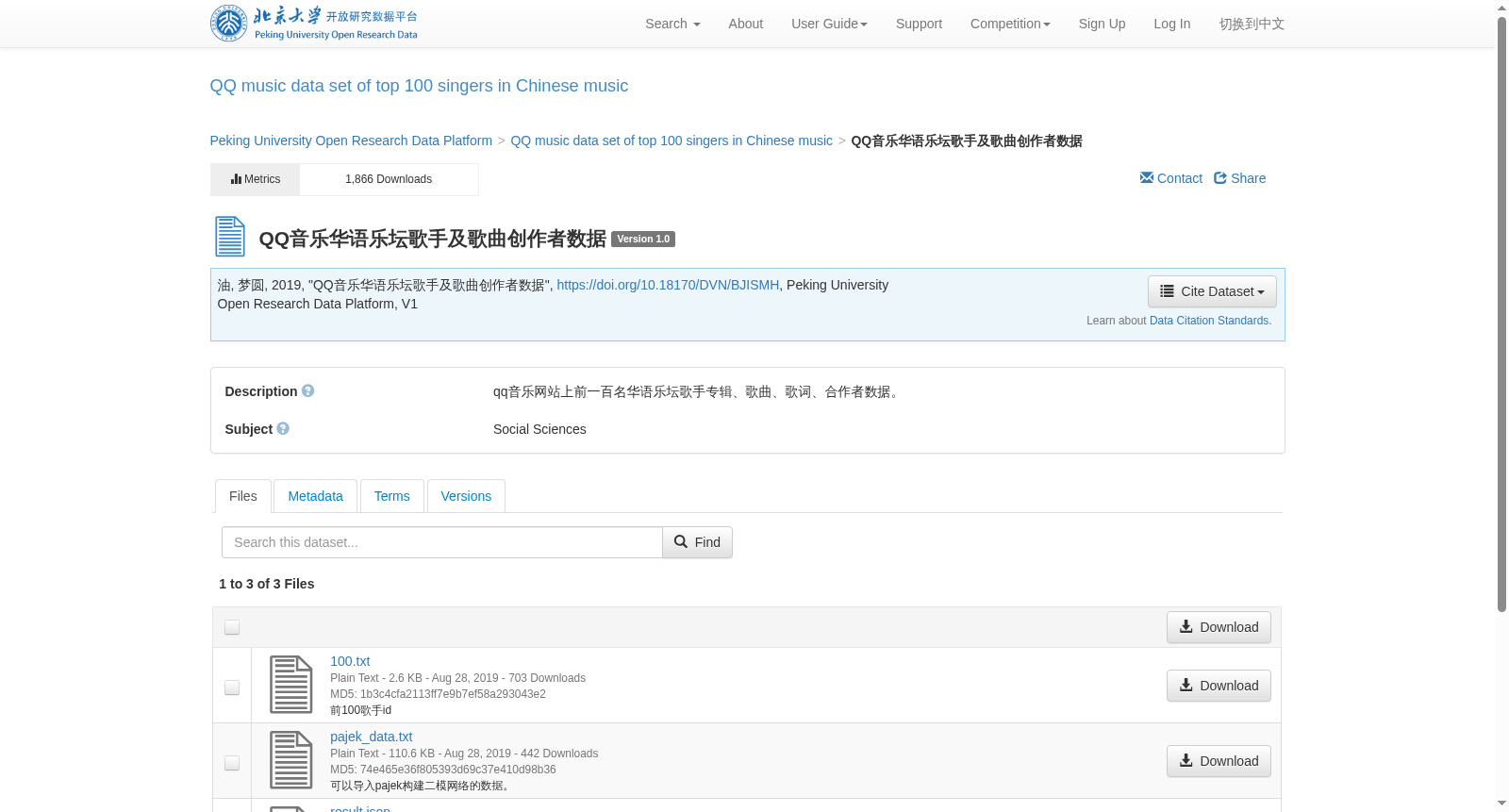Click the magnifier icon in Find button

(681, 542)
